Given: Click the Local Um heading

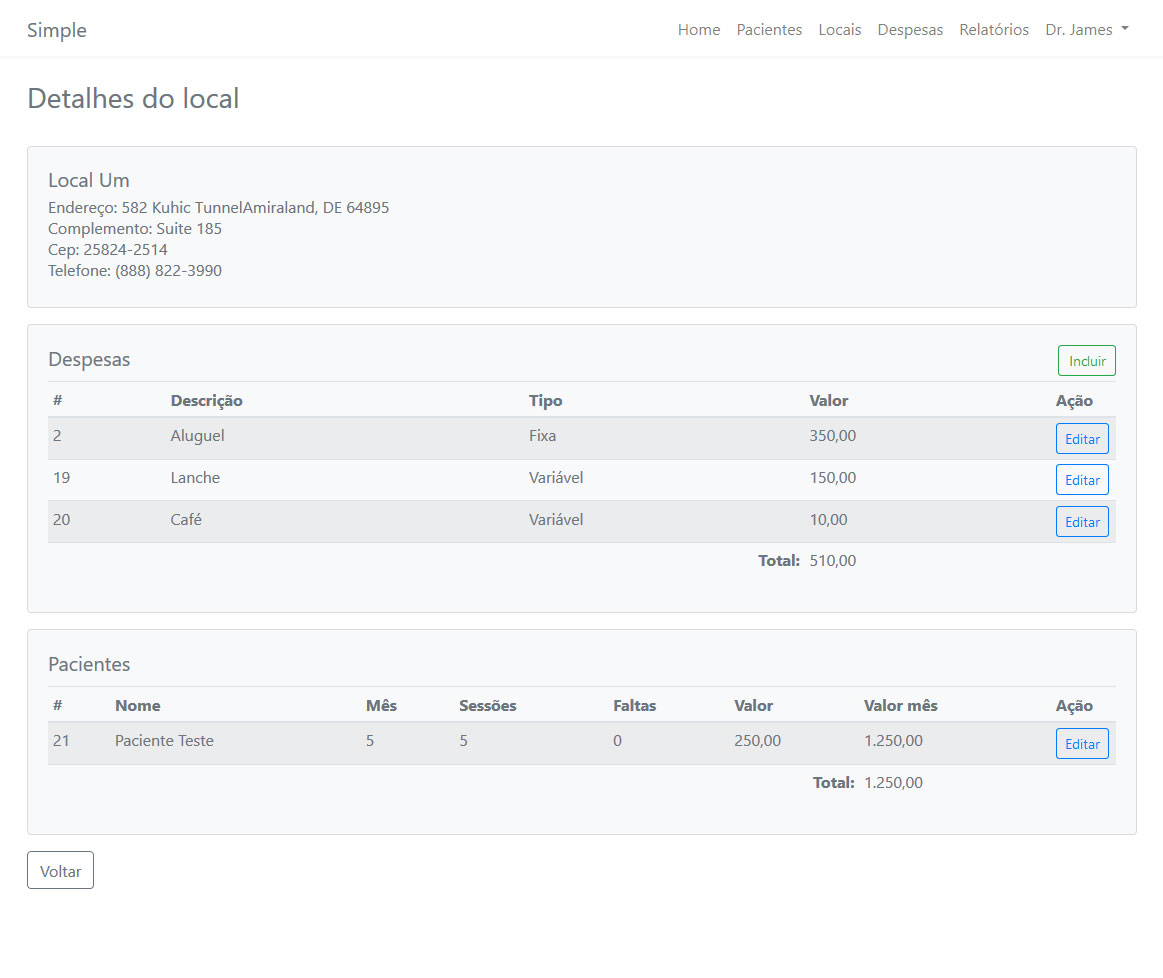Looking at the screenshot, I should [x=89, y=181].
